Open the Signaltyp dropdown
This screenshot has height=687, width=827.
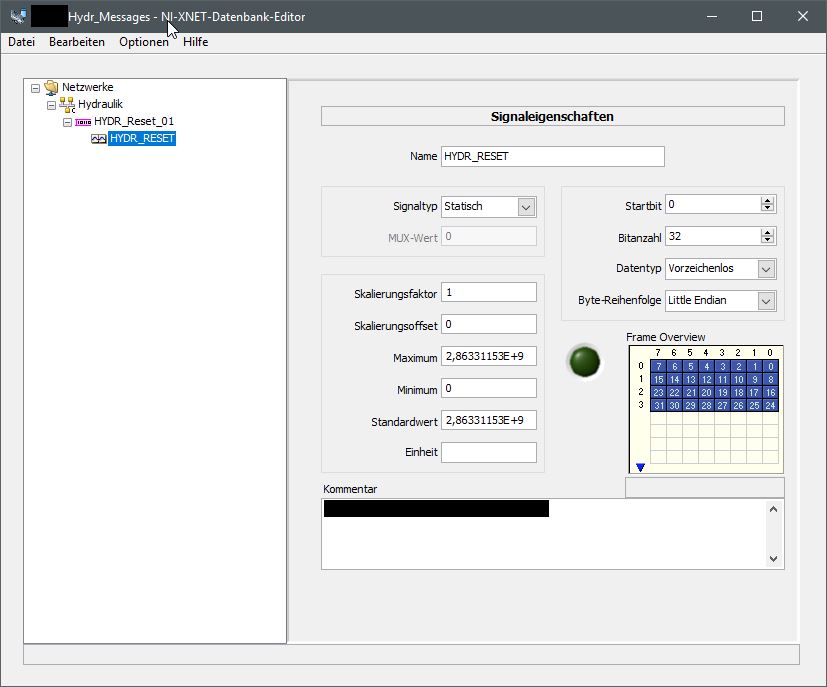pyautogui.click(x=527, y=206)
